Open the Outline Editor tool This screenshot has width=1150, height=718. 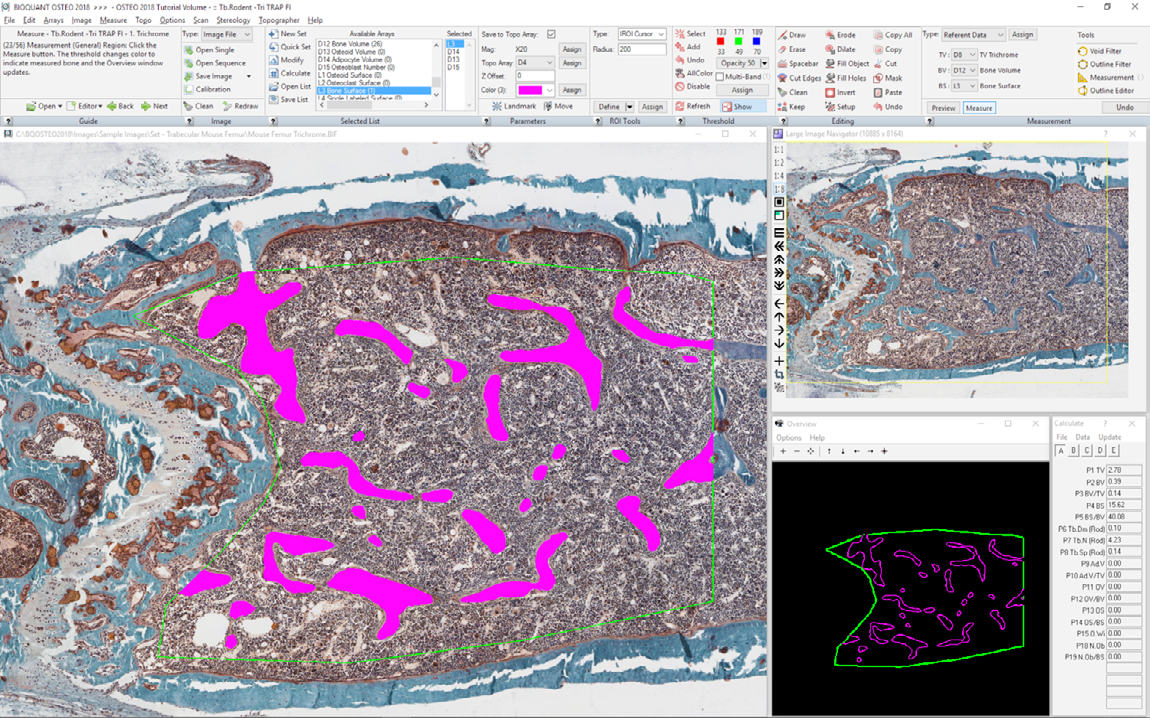click(1105, 91)
